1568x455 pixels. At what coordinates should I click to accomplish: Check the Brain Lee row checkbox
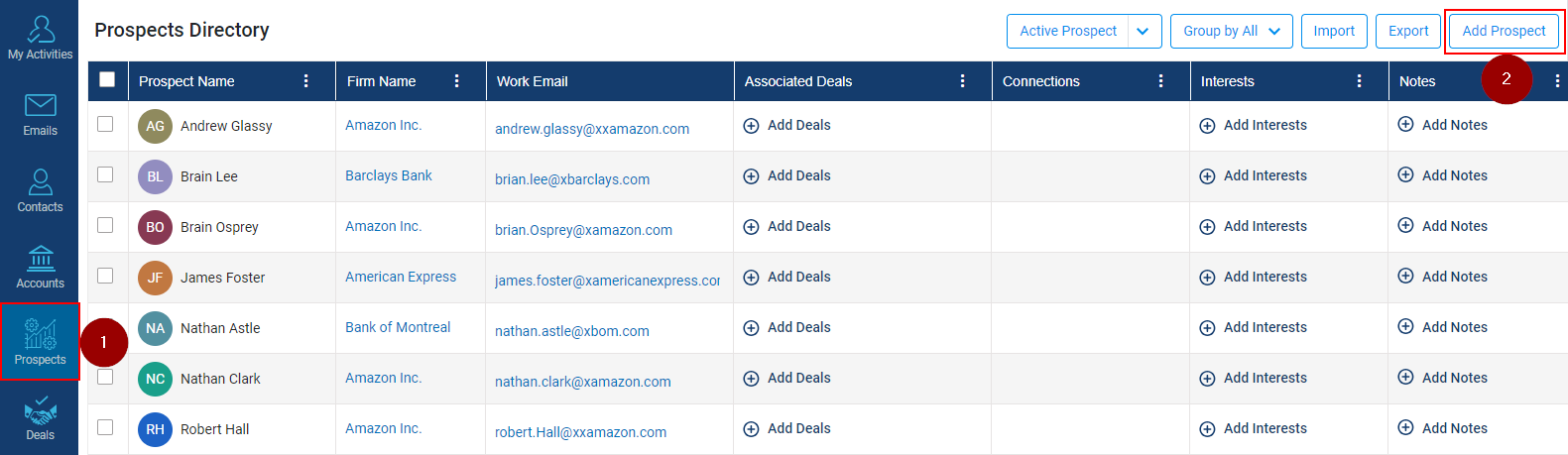[x=105, y=174]
